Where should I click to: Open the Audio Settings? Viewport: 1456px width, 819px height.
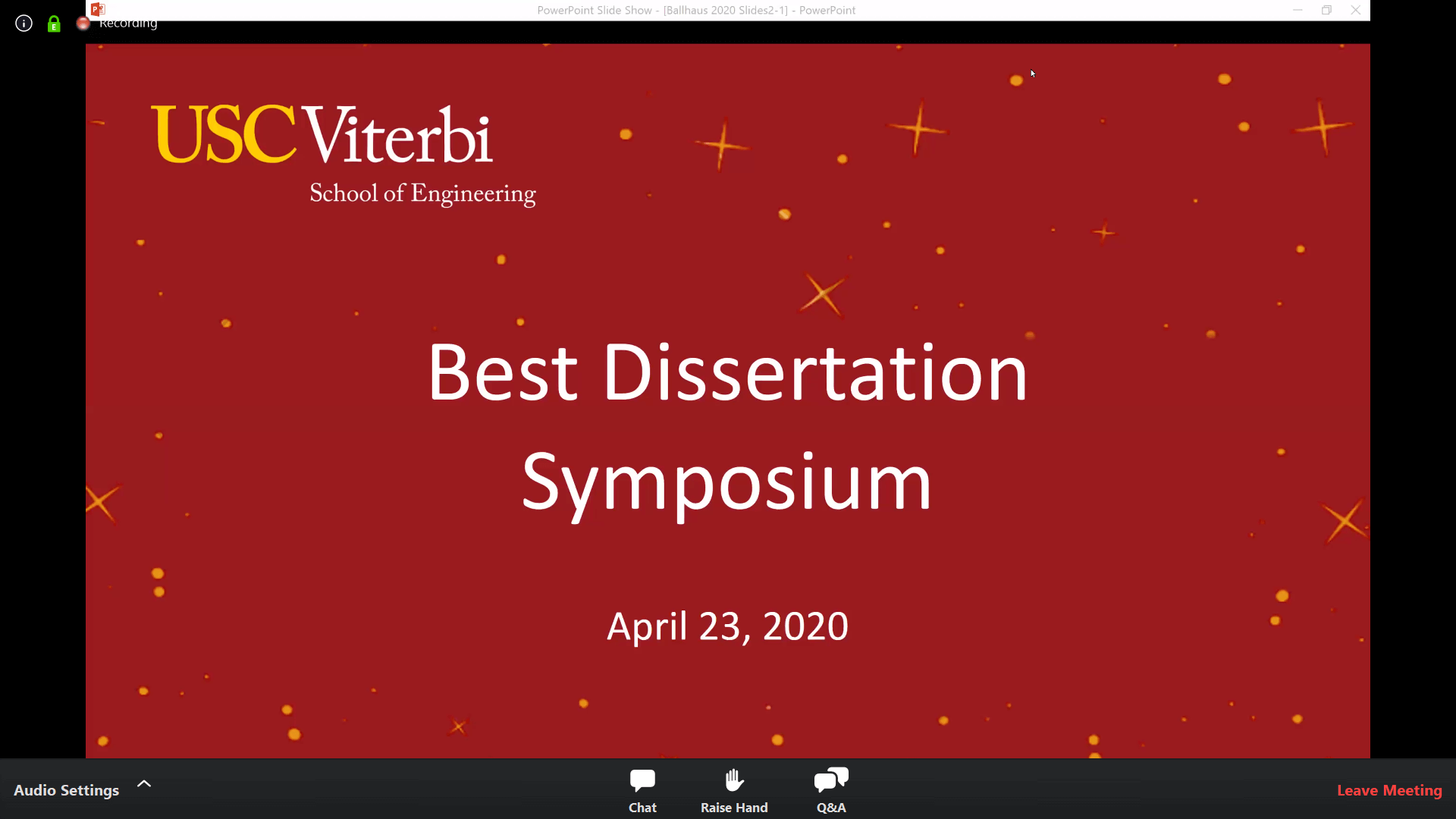point(67,790)
